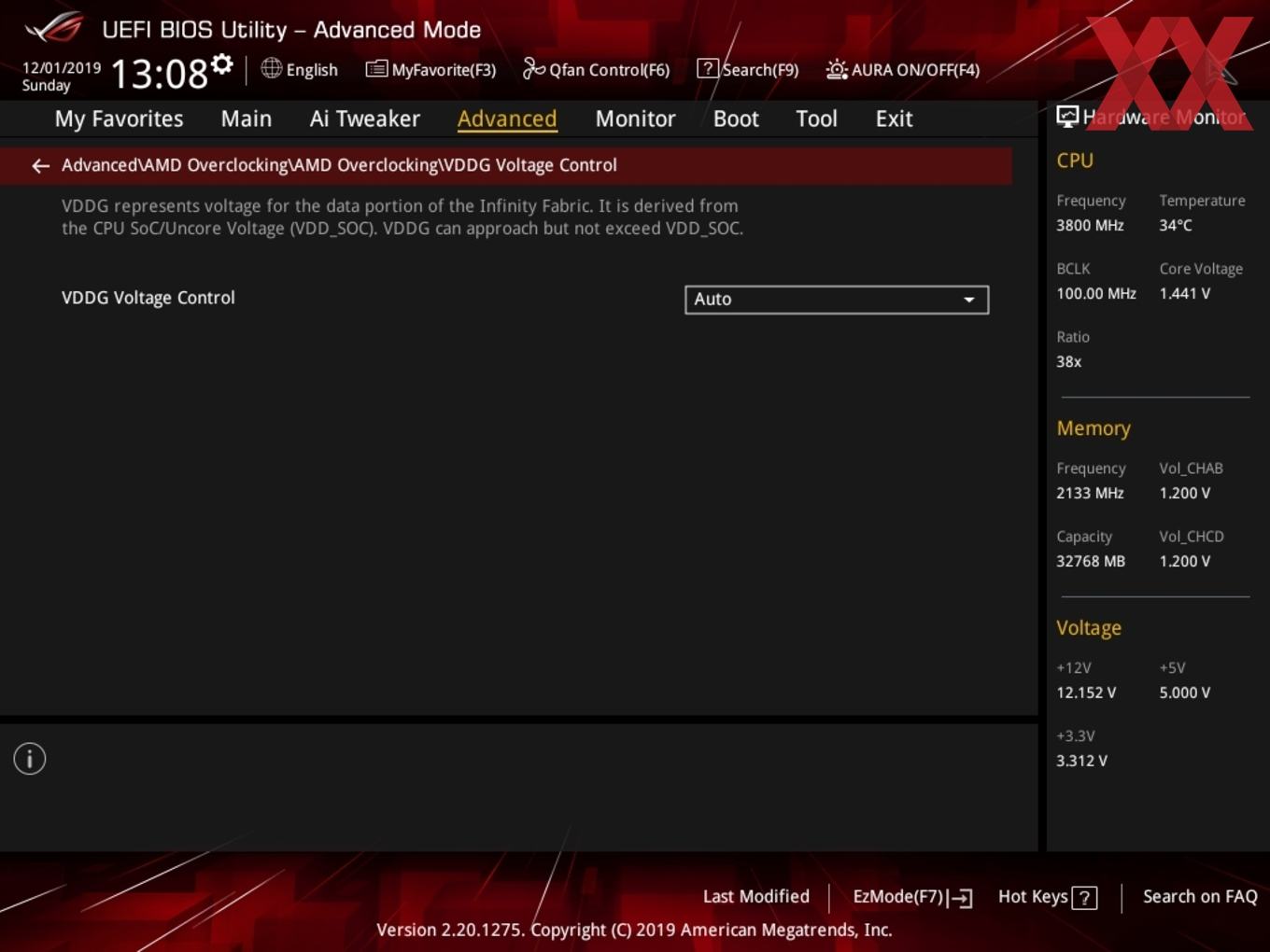Click the VDDG description text
This screenshot has height=952, width=1270.
402,217
